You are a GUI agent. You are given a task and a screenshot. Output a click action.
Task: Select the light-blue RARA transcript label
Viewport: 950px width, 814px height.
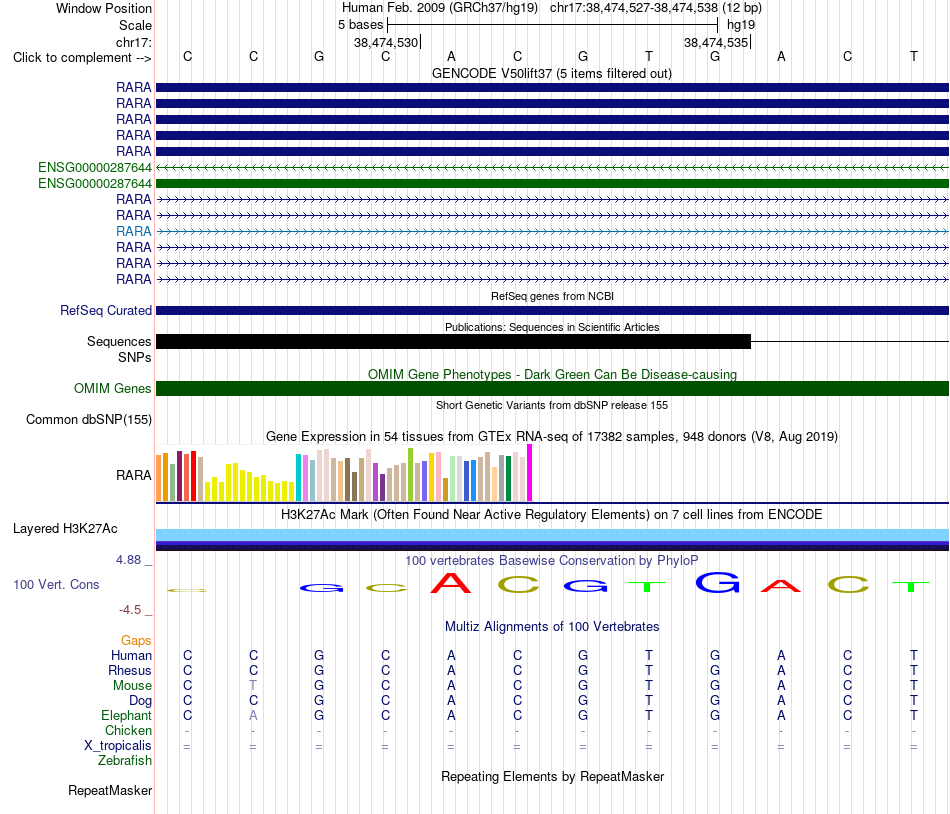[133, 231]
